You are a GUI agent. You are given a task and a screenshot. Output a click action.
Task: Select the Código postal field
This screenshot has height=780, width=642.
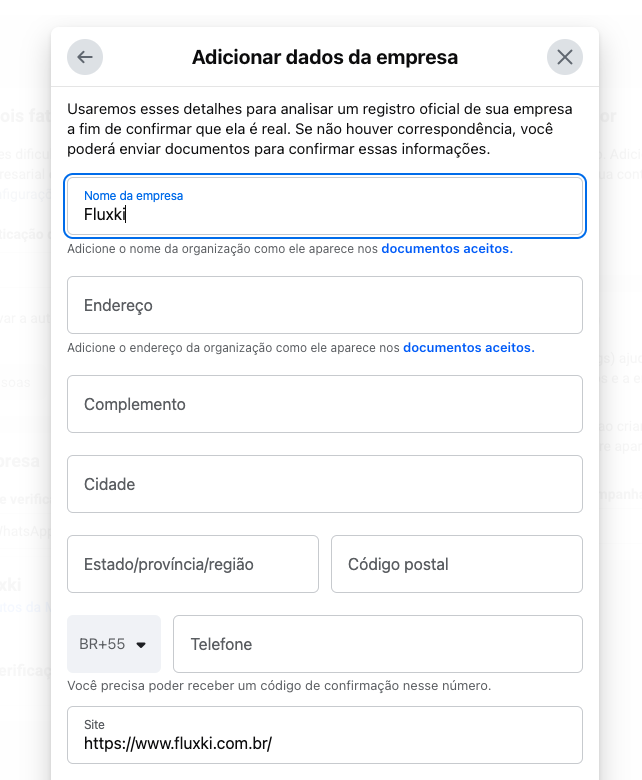(456, 564)
